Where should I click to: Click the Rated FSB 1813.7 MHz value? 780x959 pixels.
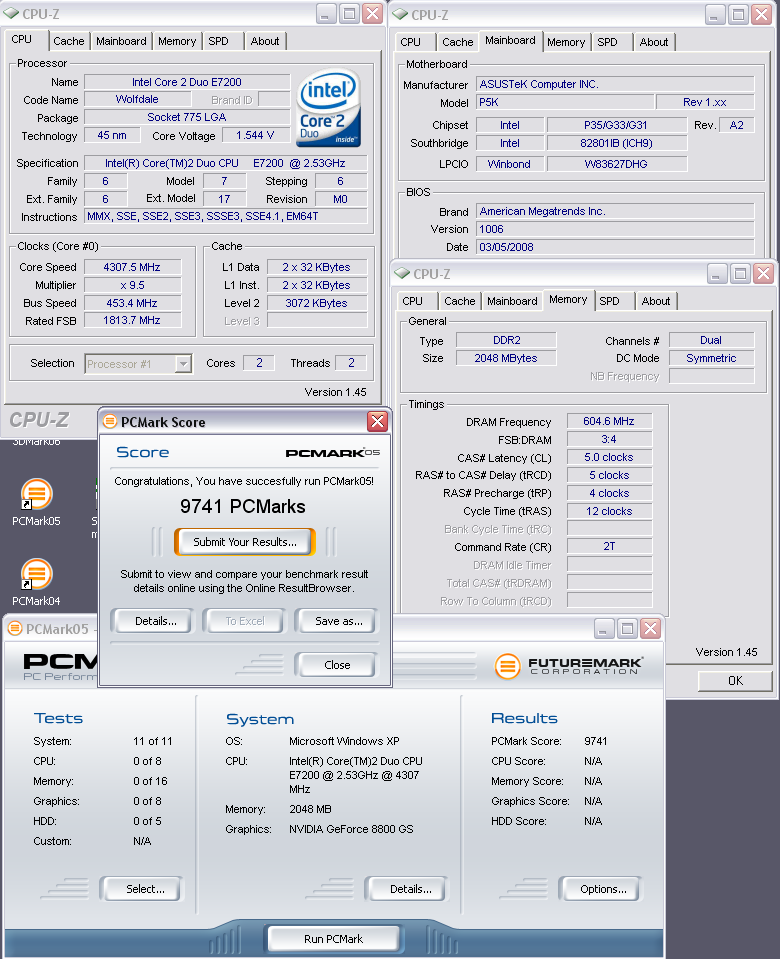[132, 320]
